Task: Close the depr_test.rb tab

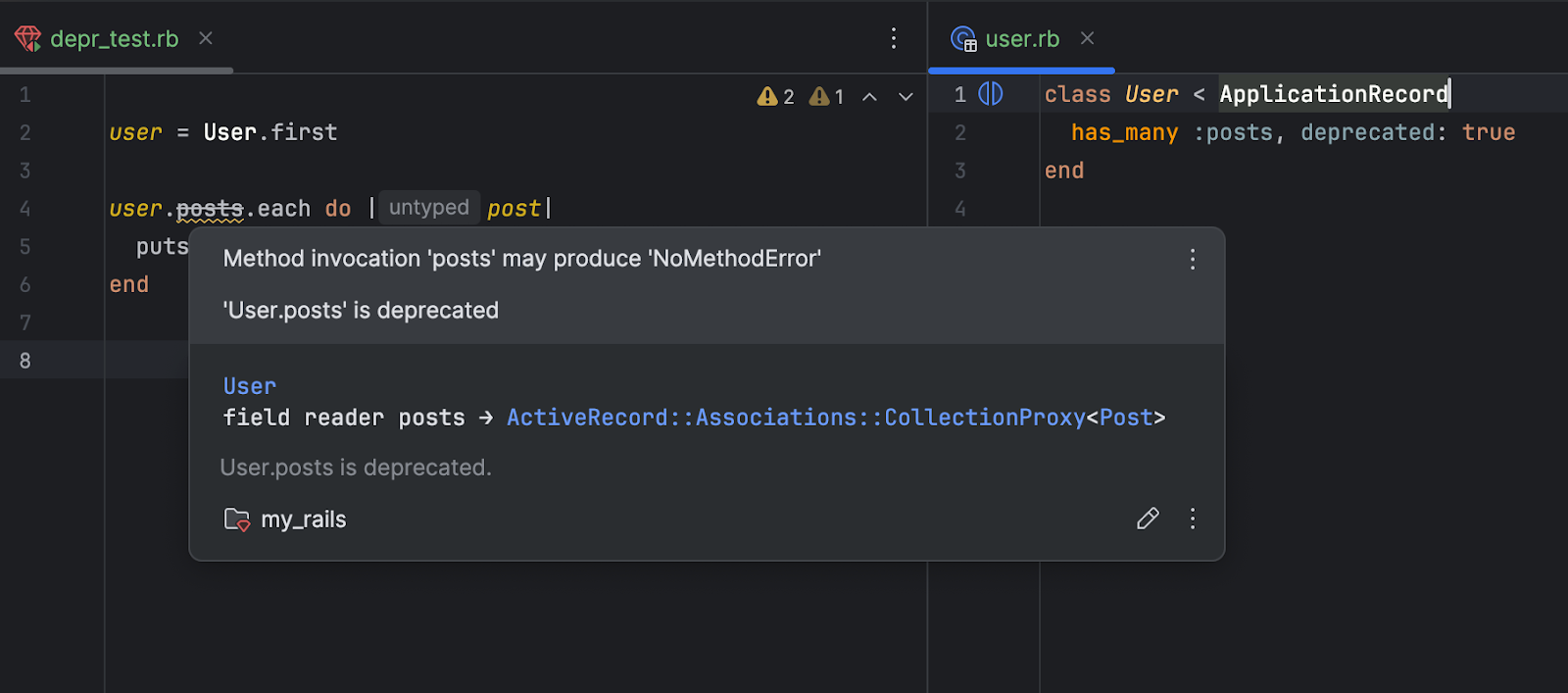Action: point(206,38)
